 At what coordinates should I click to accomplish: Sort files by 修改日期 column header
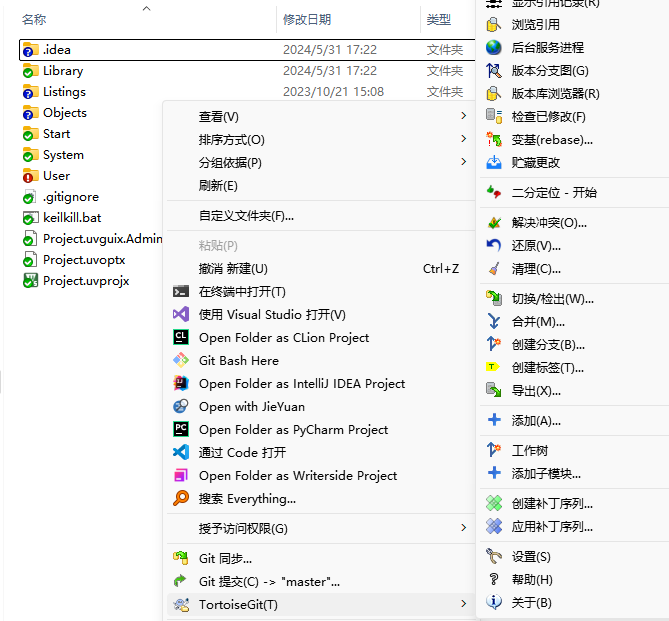[x=307, y=20]
